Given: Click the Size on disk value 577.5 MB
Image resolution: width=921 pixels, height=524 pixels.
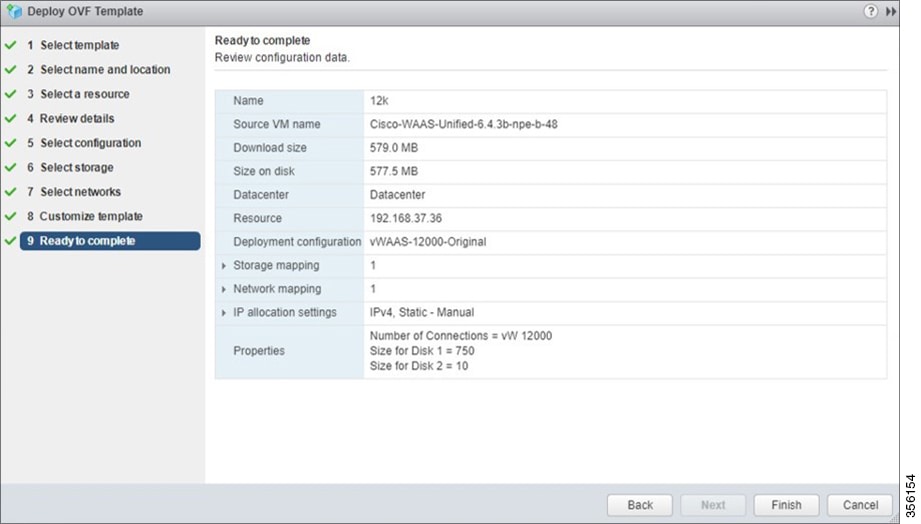Looking at the screenshot, I should click(x=394, y=171).
